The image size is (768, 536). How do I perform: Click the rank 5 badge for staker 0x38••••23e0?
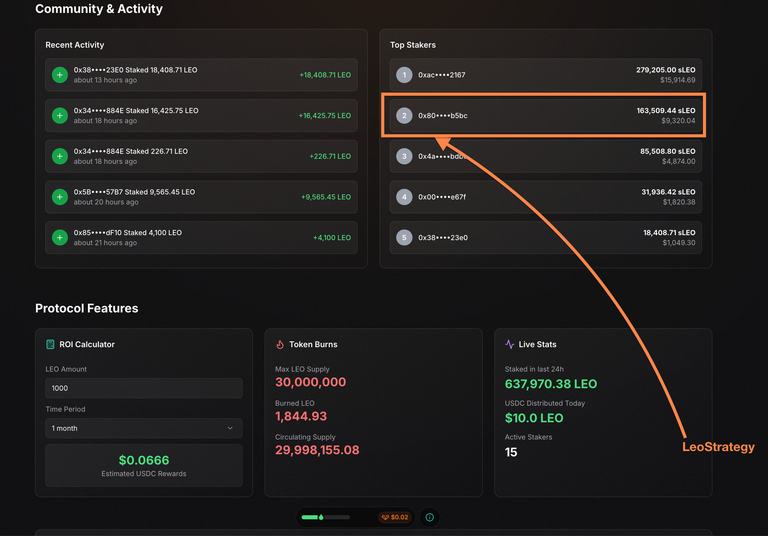tap(404, 238)
